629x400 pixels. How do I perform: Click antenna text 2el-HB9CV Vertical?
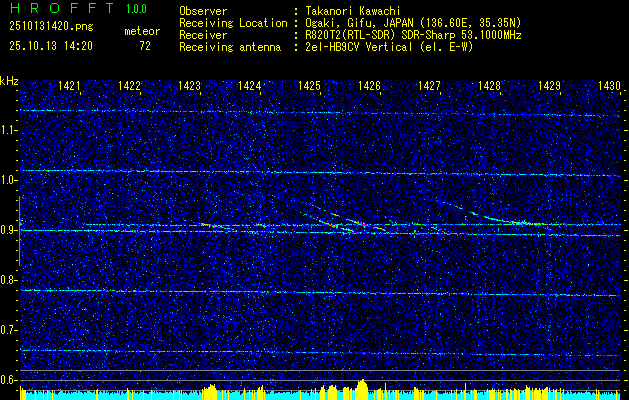click(359, 47)
